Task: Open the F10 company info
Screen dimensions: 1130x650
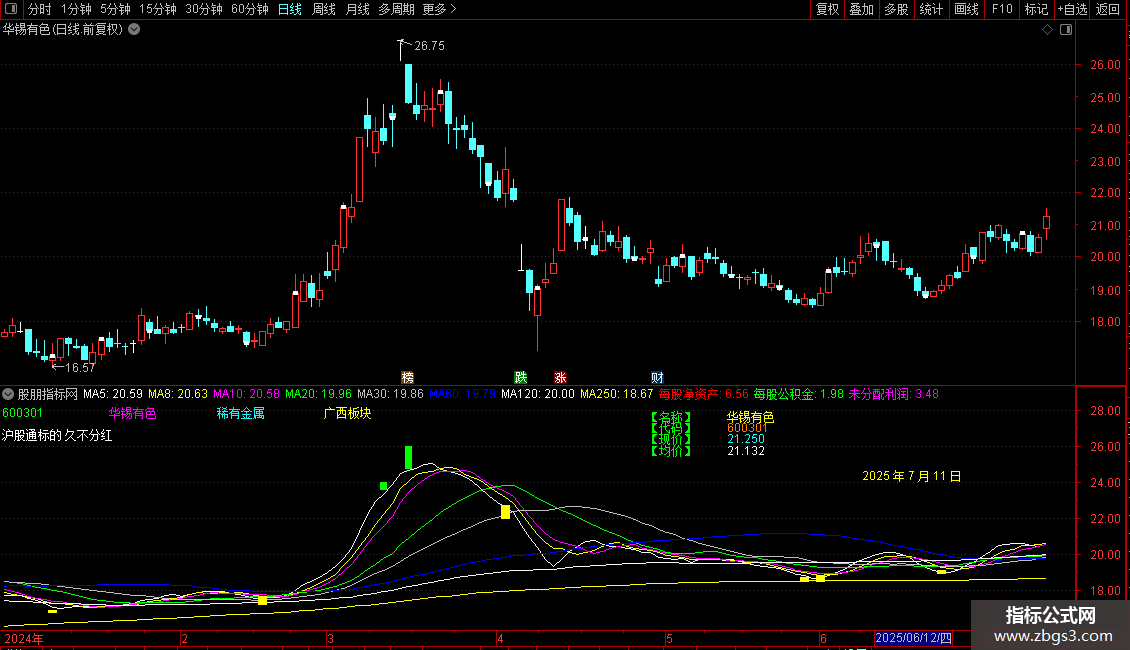Action: (1001, 9)
